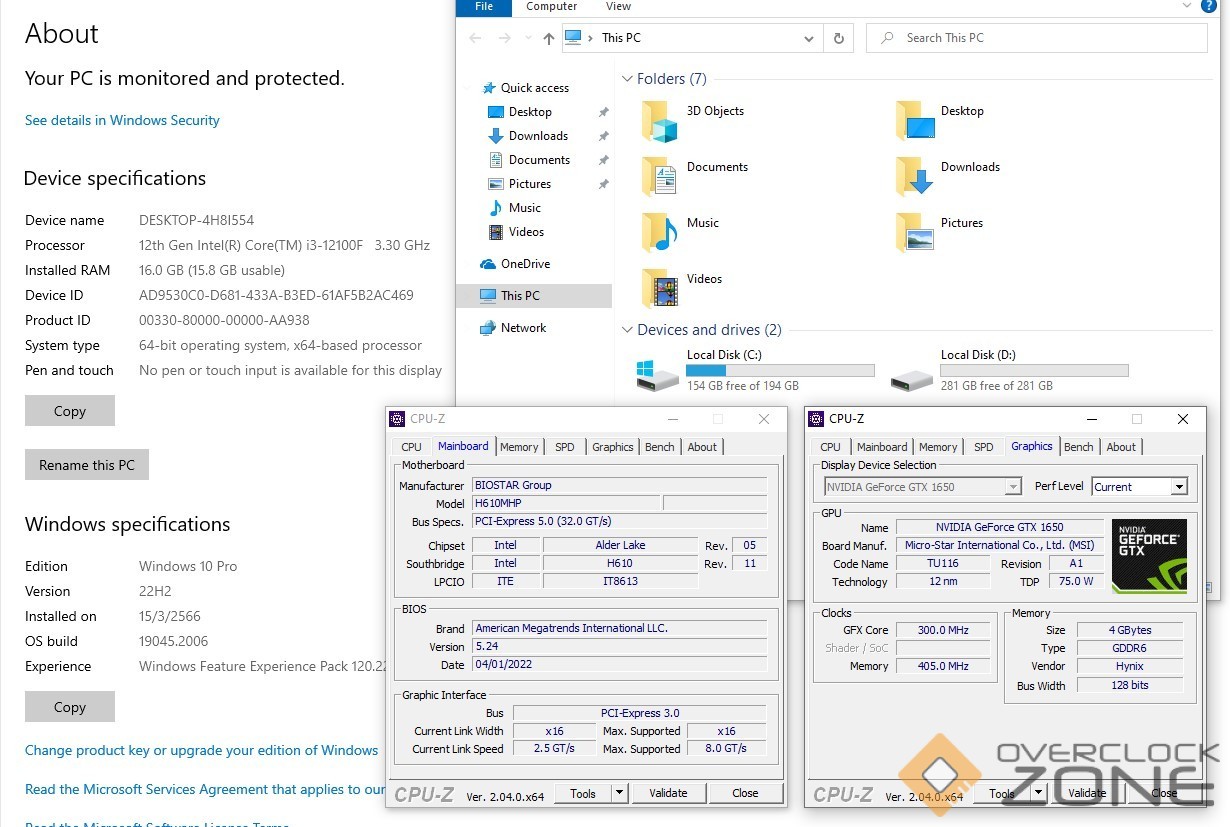The width and height of the screenshot is (1230, 827).
Task: Open the address bar history dropdown
Action: pyautogui.click(x=809, y=39)
